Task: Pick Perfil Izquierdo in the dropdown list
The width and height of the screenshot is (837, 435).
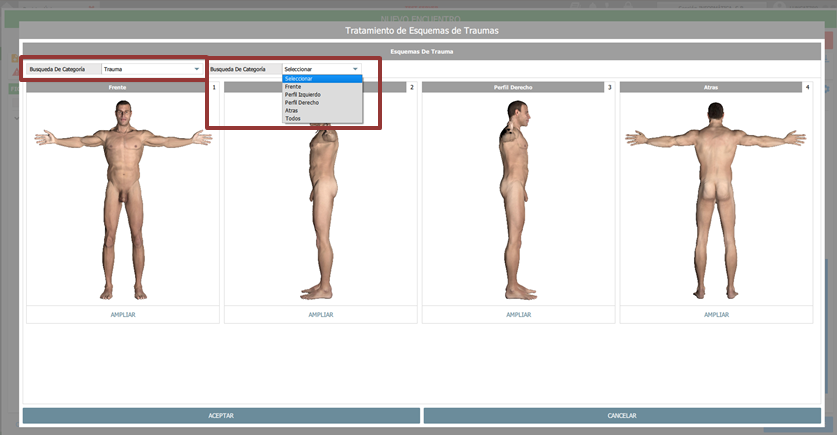Action: [303, 95]
